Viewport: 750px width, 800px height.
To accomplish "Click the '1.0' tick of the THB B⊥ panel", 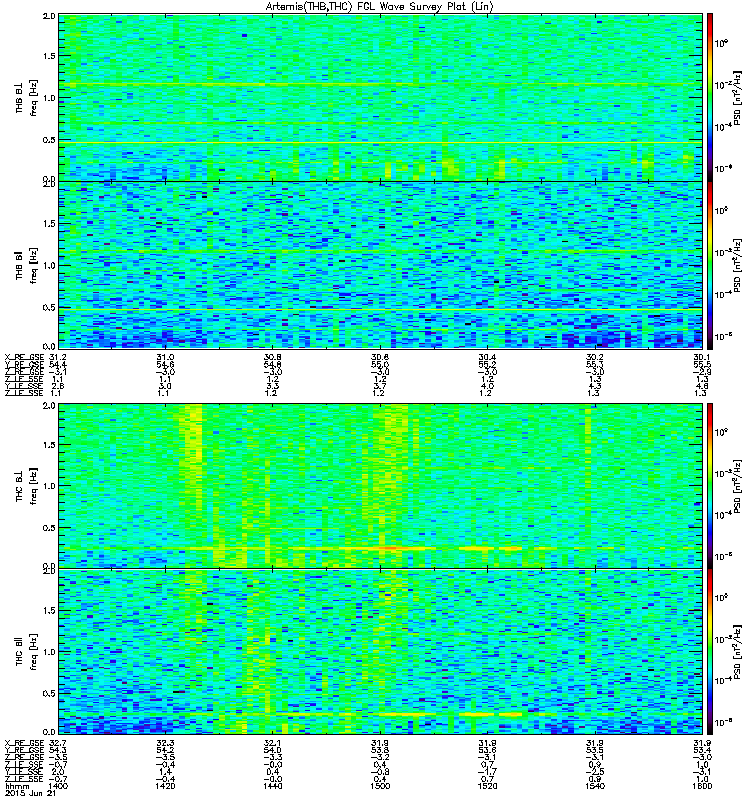I will (49, 98).
